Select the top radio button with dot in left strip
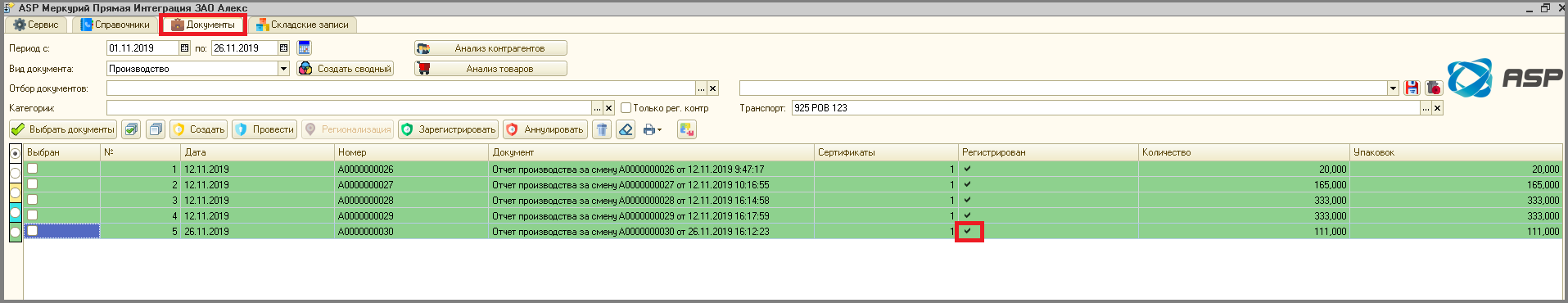Screen dimensions: 1568x303 15,153
